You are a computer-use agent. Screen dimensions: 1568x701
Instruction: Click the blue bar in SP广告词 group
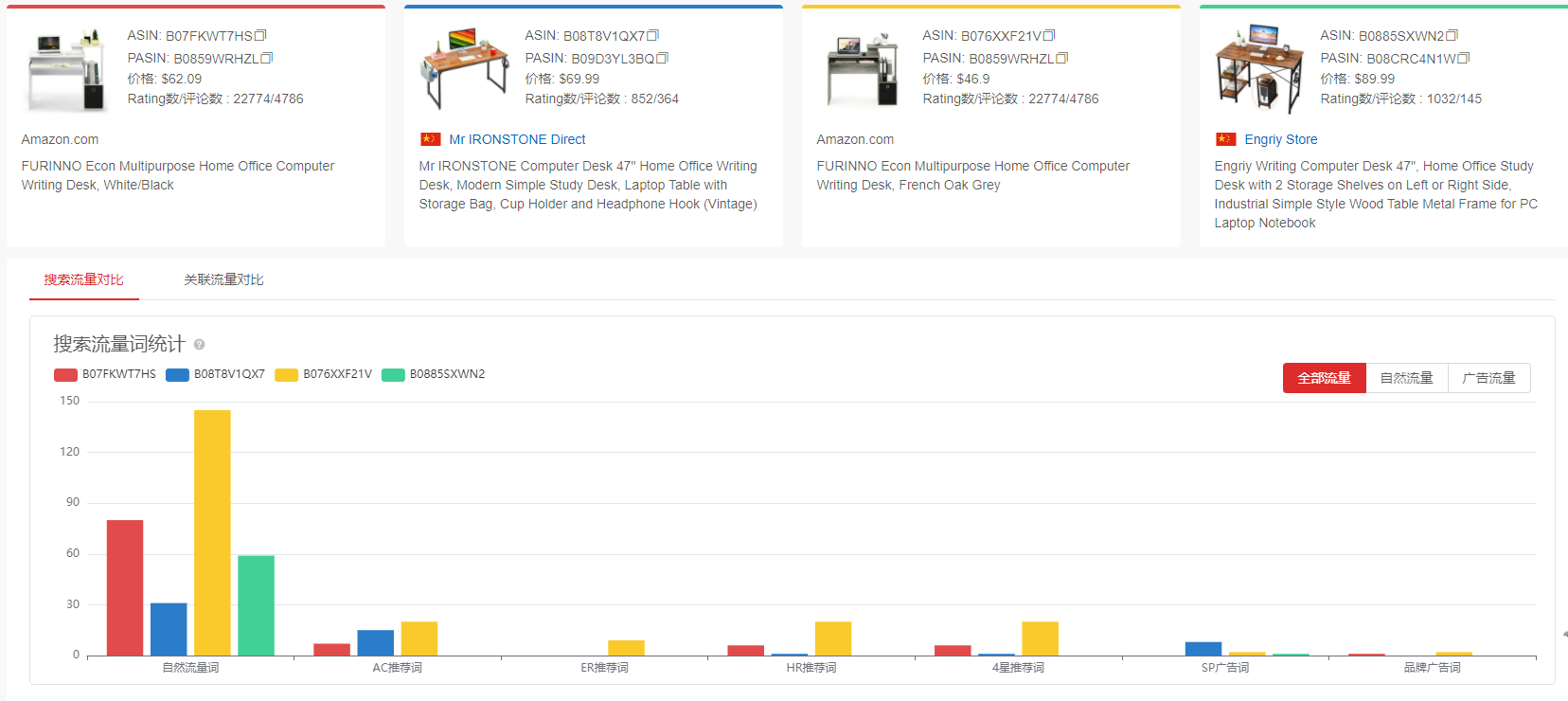pyautogui.click(x=1203, y=649)
